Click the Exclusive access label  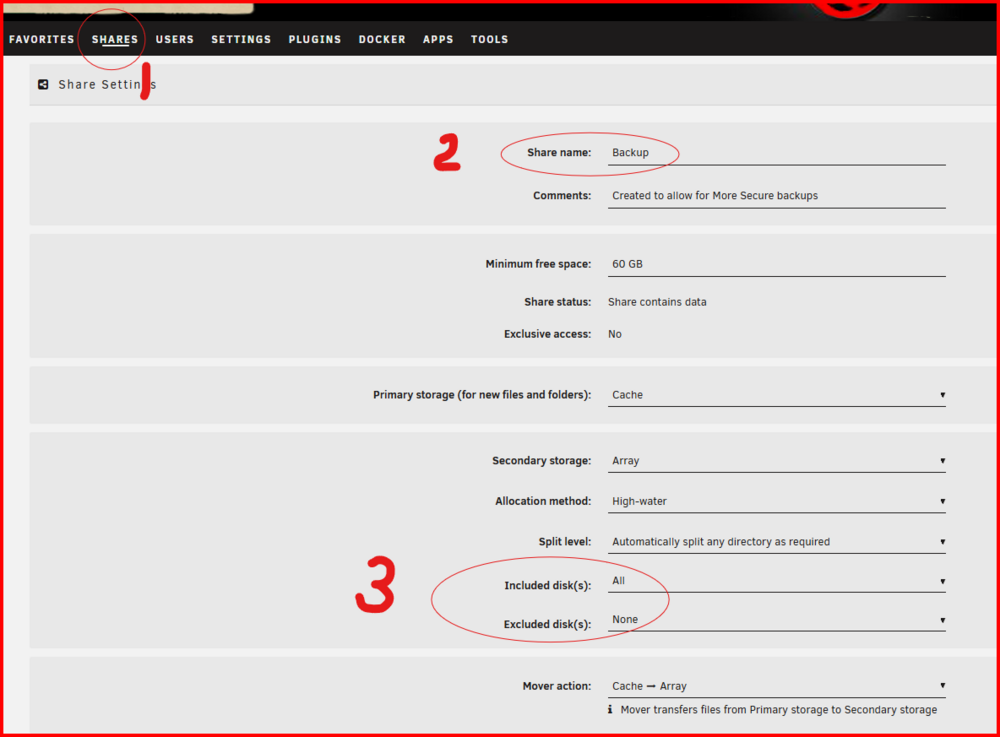point(548,334)
